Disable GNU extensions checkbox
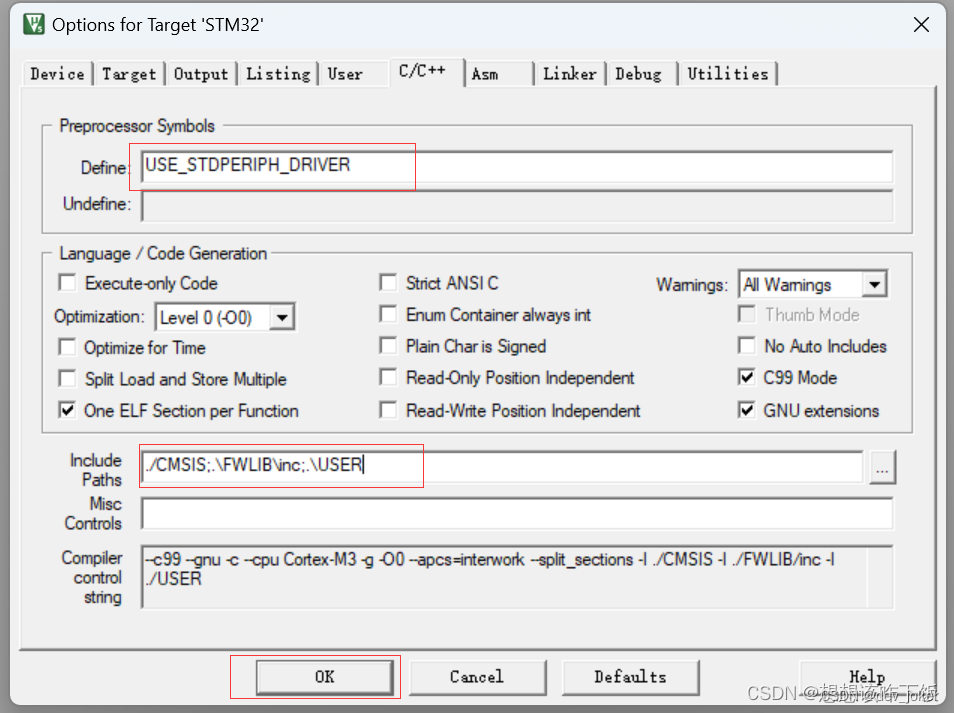 [x=747, y=410]
